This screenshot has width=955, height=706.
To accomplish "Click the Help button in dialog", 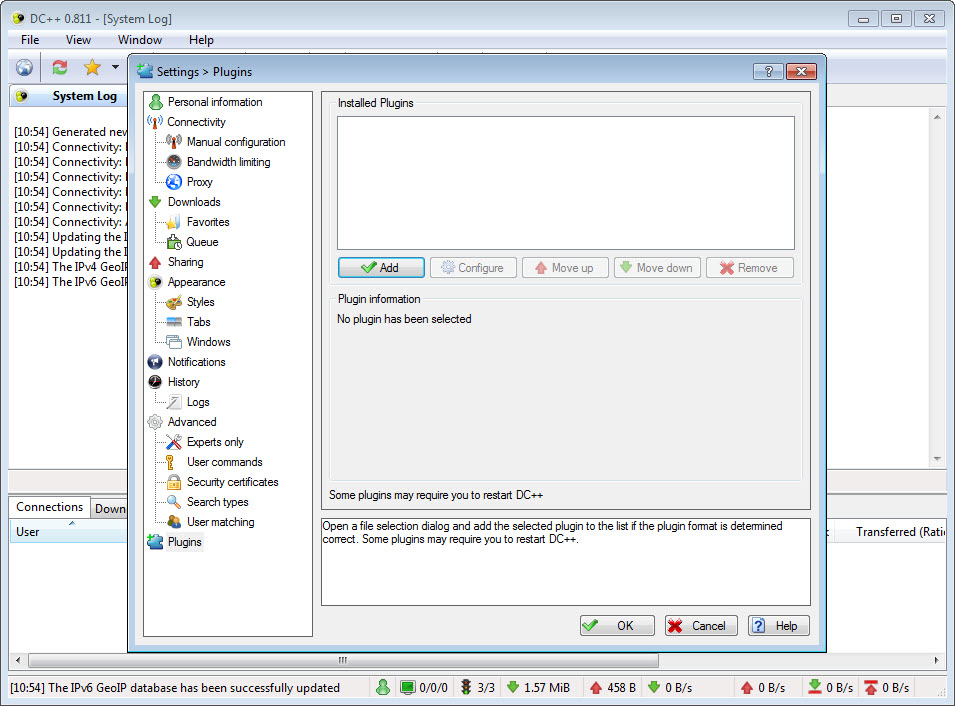I will 778,626.
